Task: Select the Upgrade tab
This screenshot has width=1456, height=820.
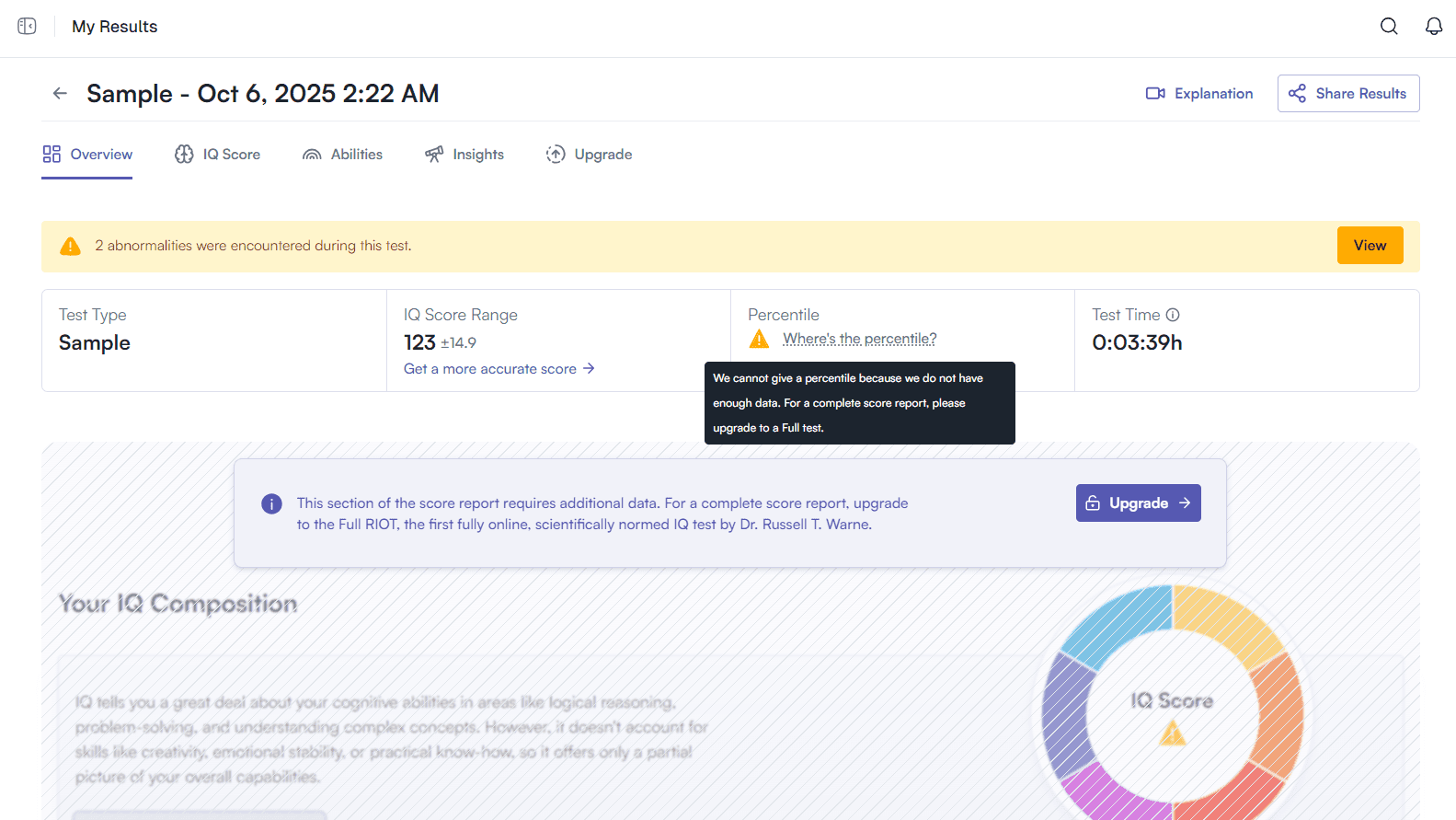Action: click(x=589, y=155)
